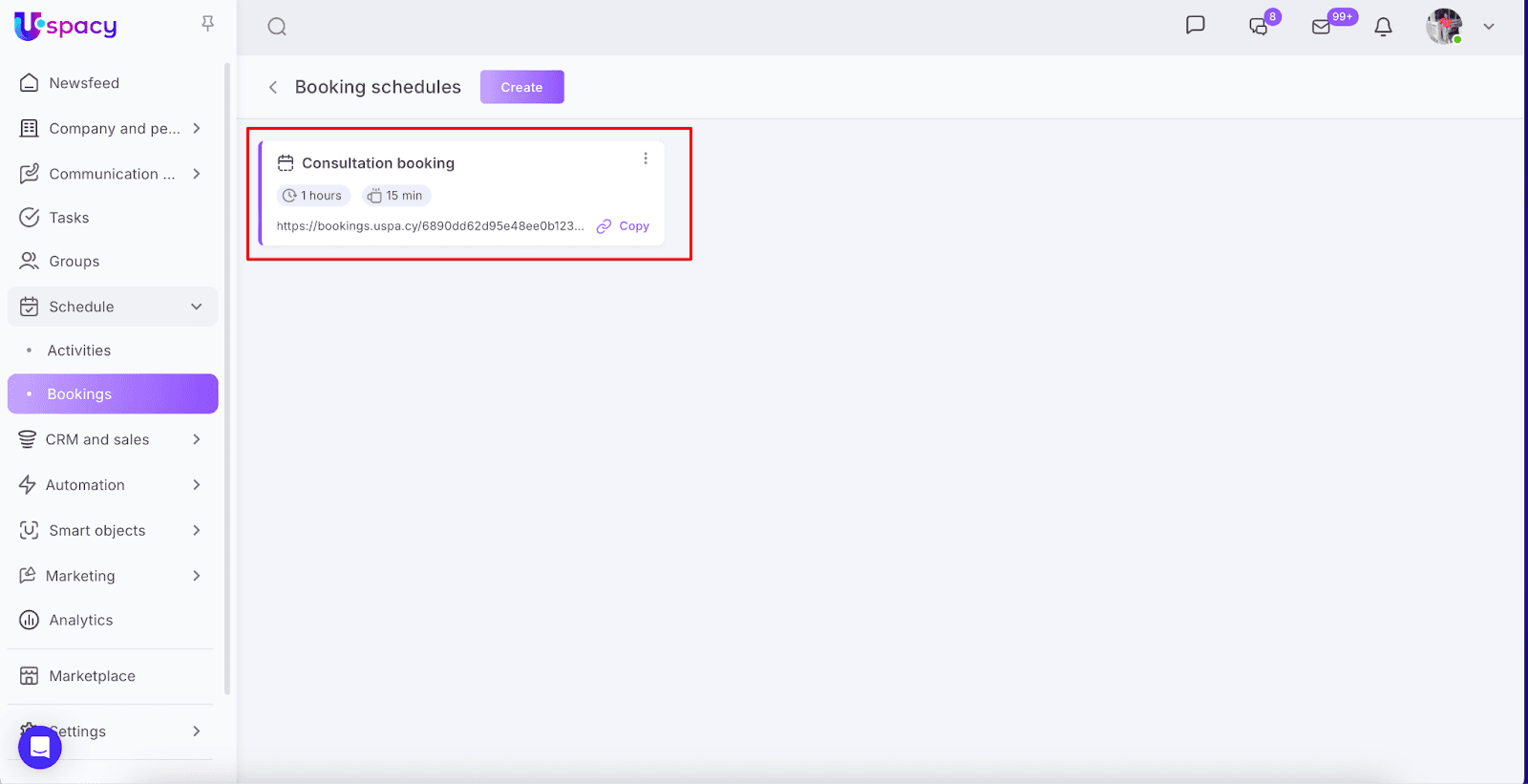The width and height of the screenshot is (1528, 784).
Task: Select Activities in the sidebar
Action: (79, 350)
